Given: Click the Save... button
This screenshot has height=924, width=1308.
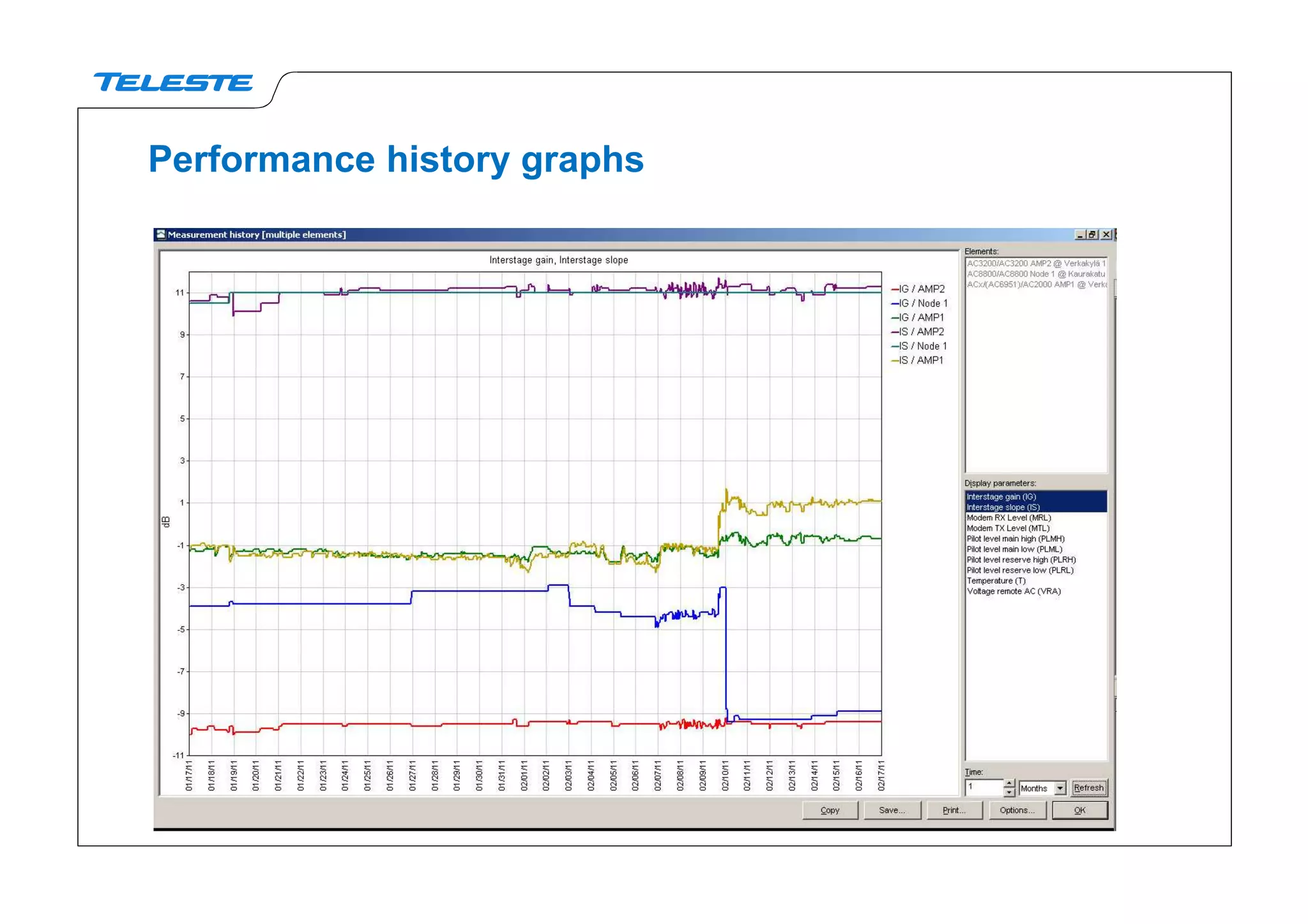Looking at the screenshot, I should [x=892, y=810].
